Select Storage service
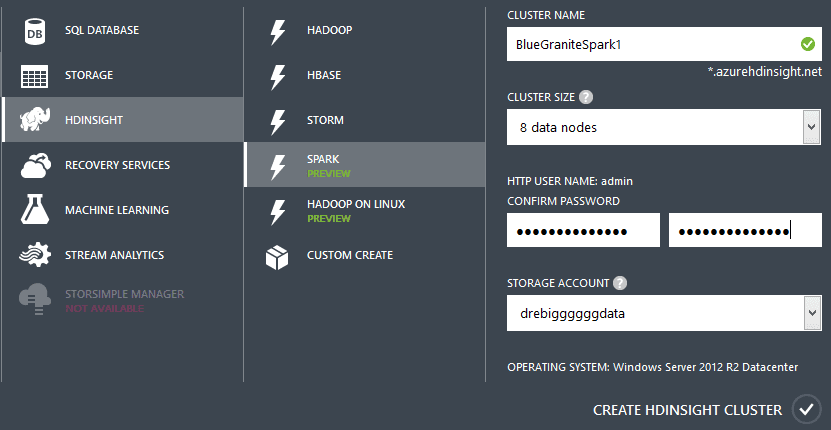The image size is (831, 430). coord(122,75)
